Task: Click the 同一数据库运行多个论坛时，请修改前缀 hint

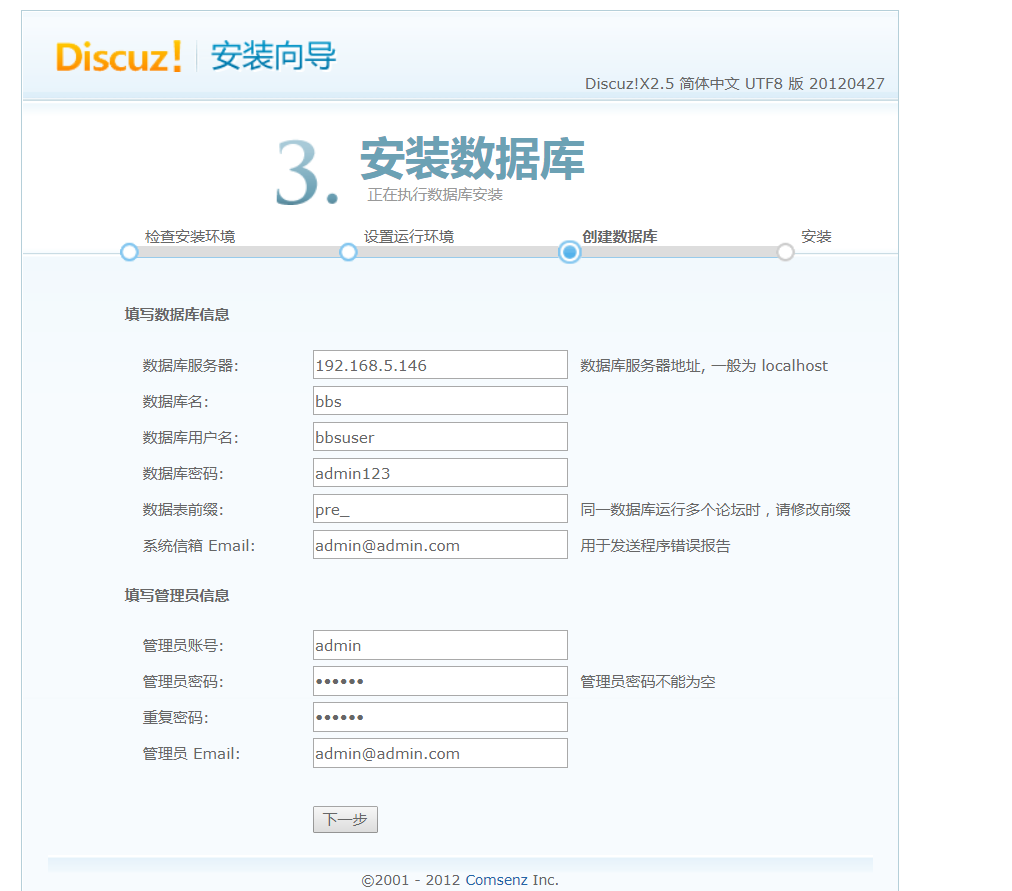Action: [715, 510]
